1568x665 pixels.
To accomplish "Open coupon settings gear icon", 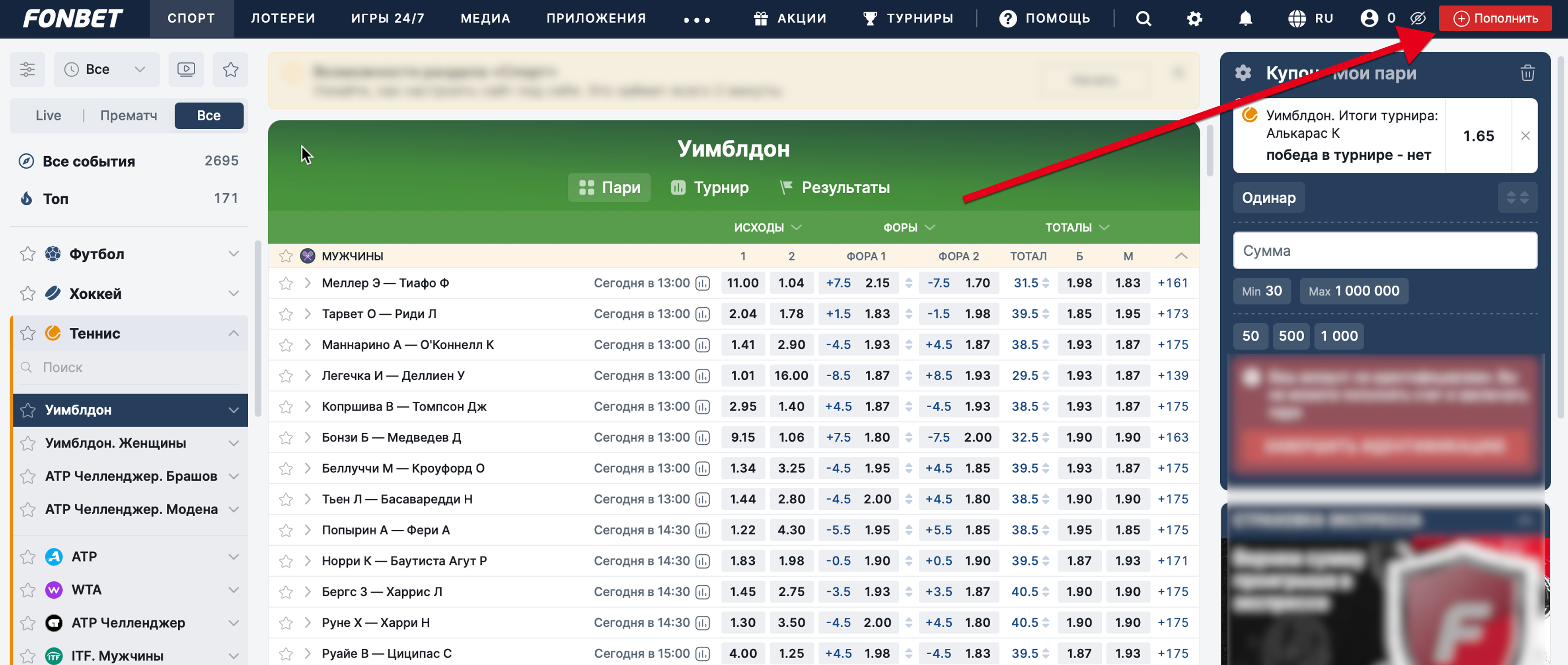I will 1243,74.
